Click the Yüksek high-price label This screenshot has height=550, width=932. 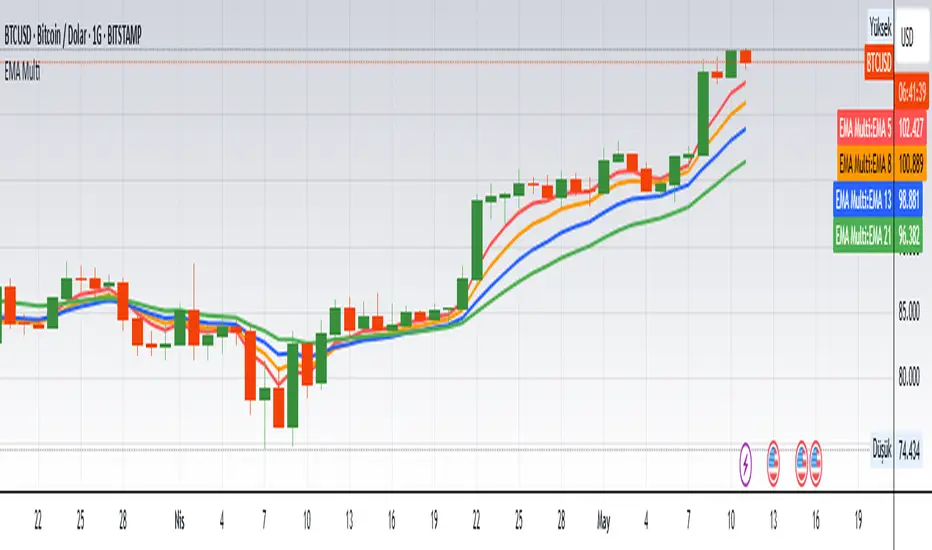coord(880,27)
